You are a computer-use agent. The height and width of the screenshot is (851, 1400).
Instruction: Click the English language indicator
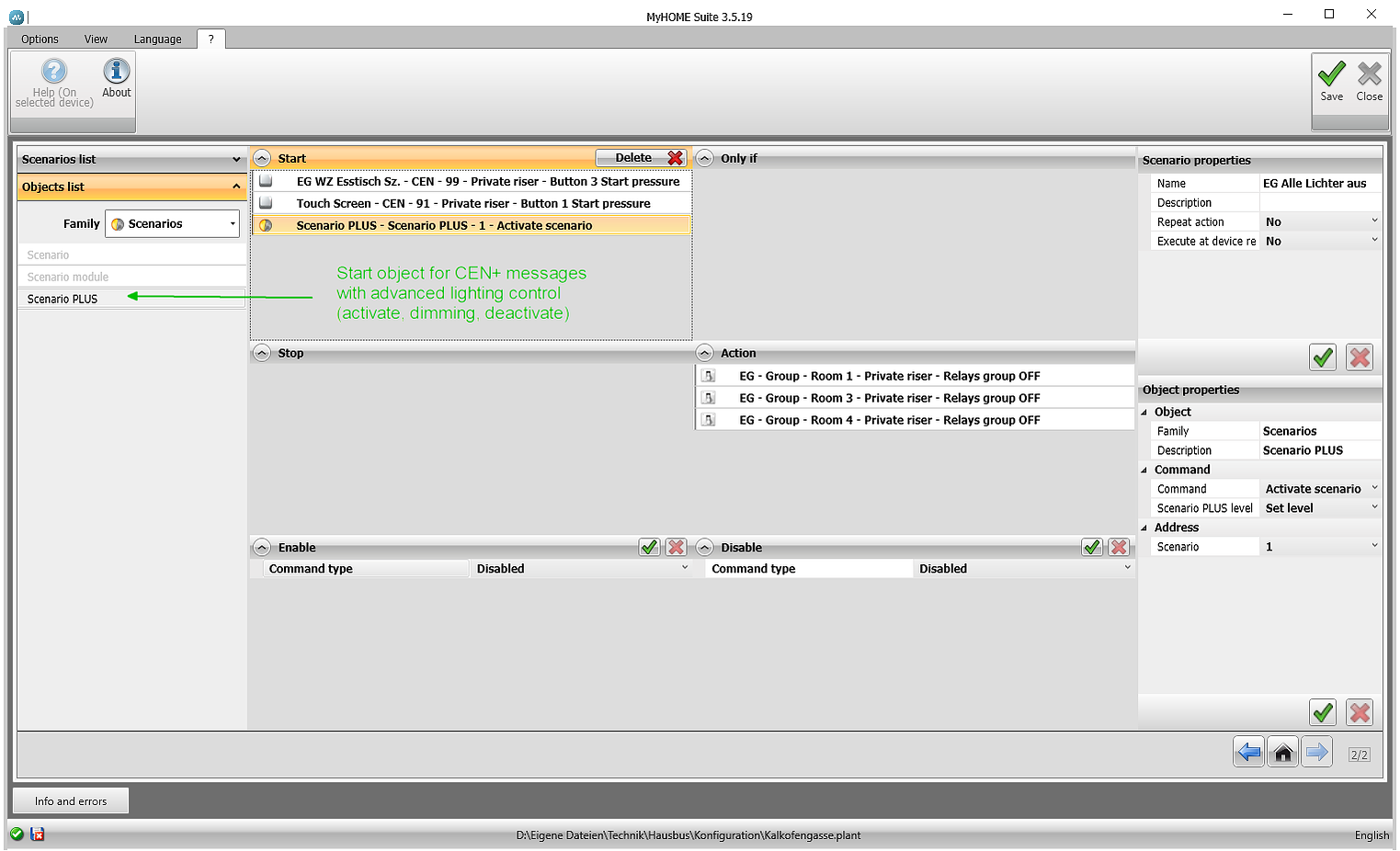(1372, 835)
